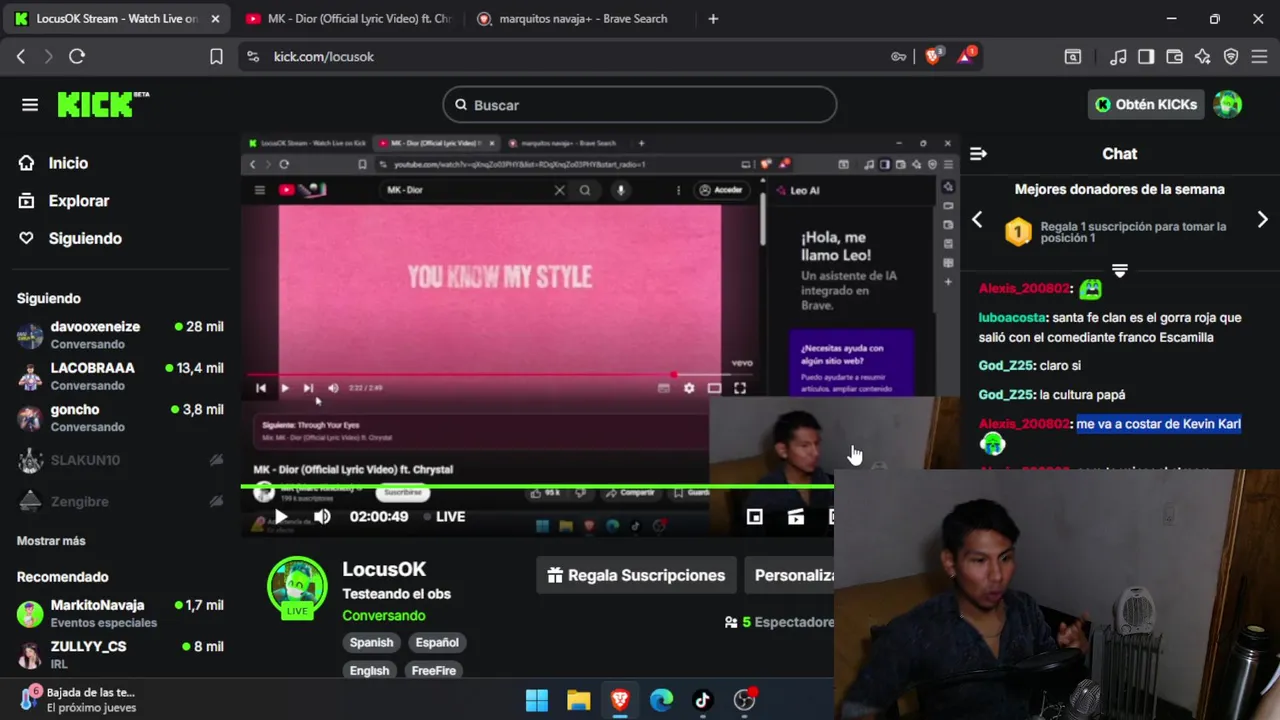Click God_Z25 on 'claro si' message

tap(1006, 366)
